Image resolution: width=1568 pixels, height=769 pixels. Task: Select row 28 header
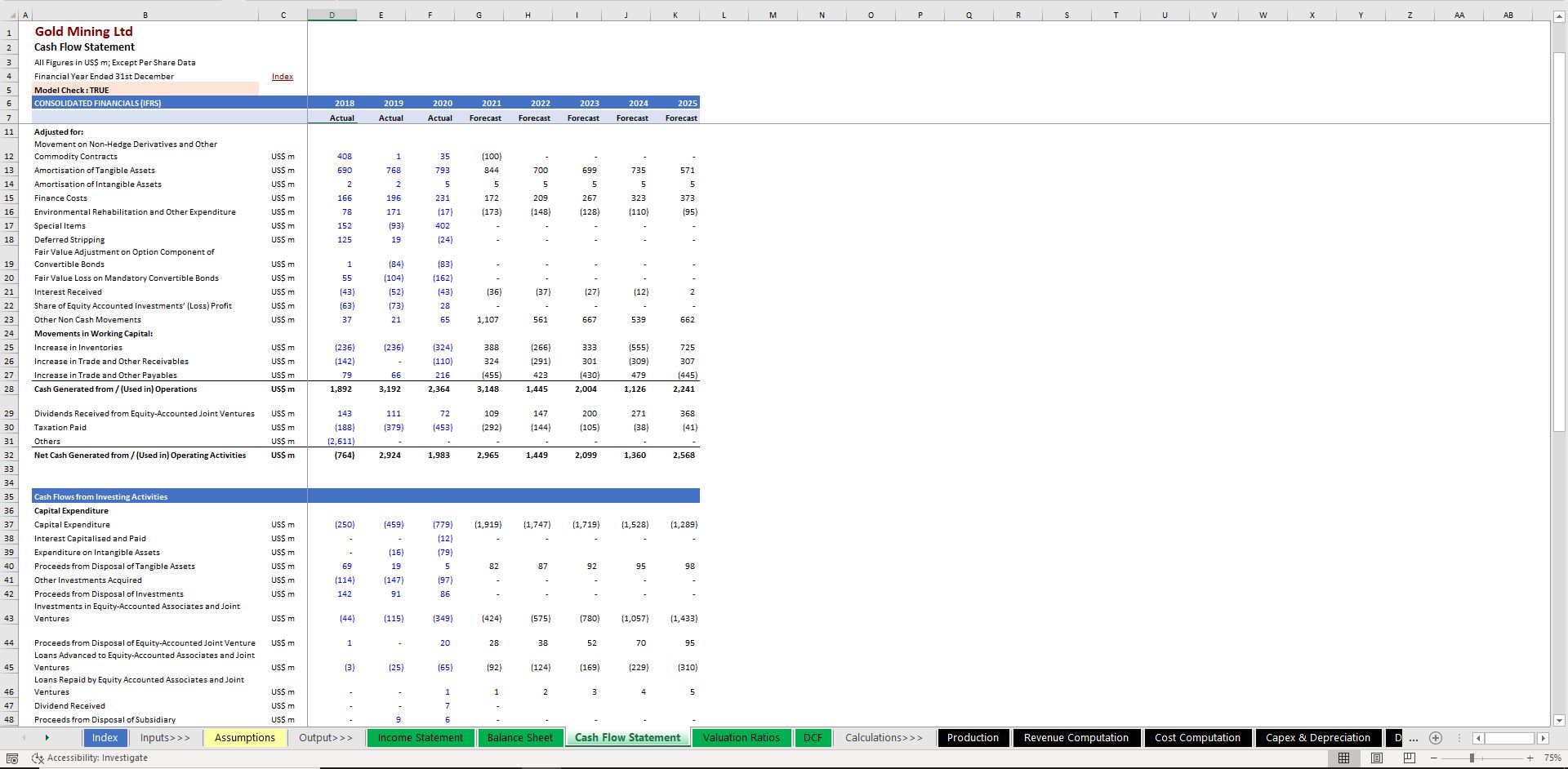(9, 389)
